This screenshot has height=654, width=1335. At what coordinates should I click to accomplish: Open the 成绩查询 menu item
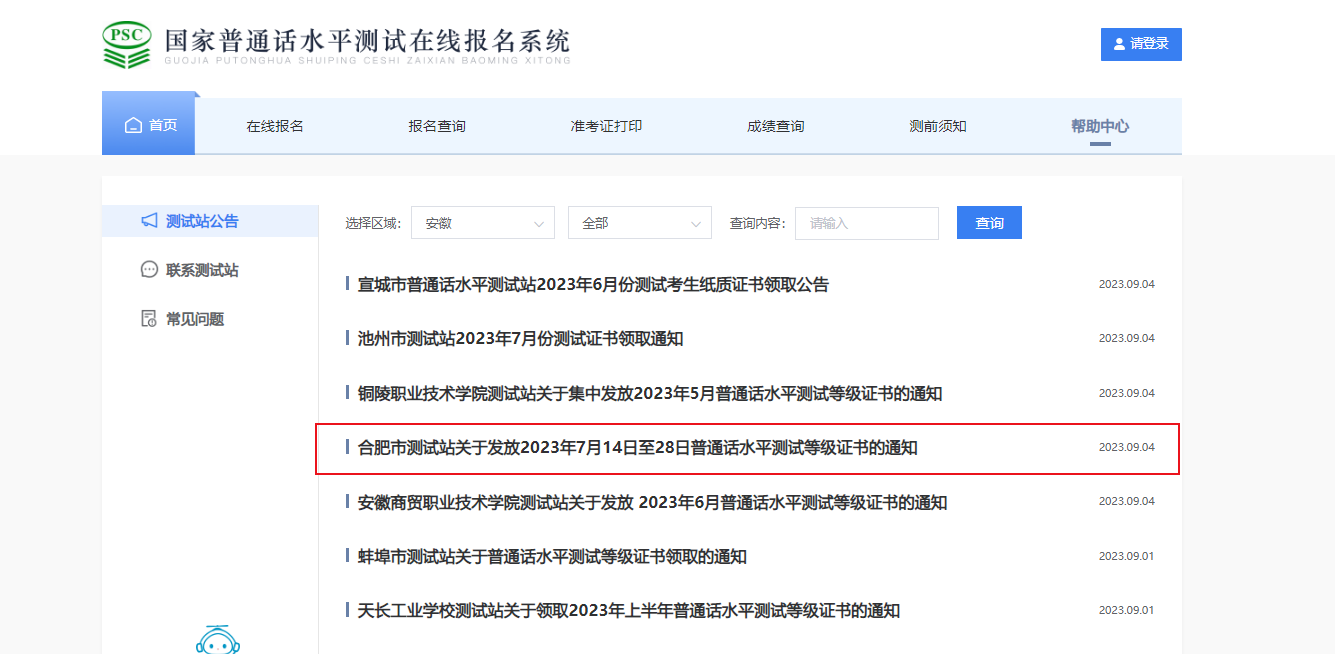click(775, 126)
